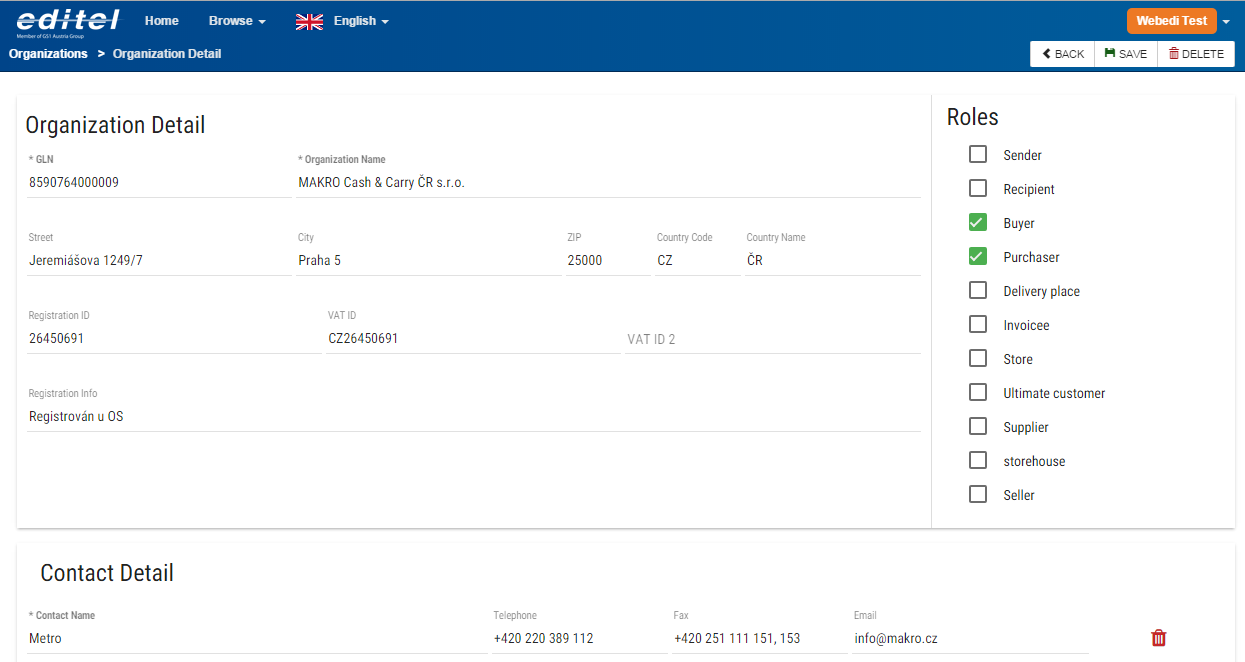Check the Ultimate customer role
The height and width of the screenshot is (662, 1245).
(x=978, y=392)
